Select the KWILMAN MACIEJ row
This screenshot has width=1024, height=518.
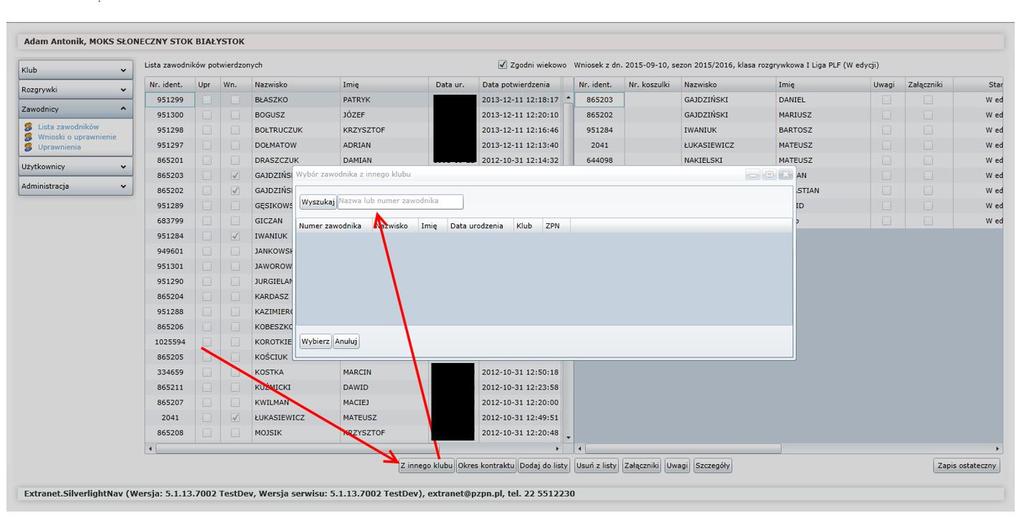click(x=353, y=402)
